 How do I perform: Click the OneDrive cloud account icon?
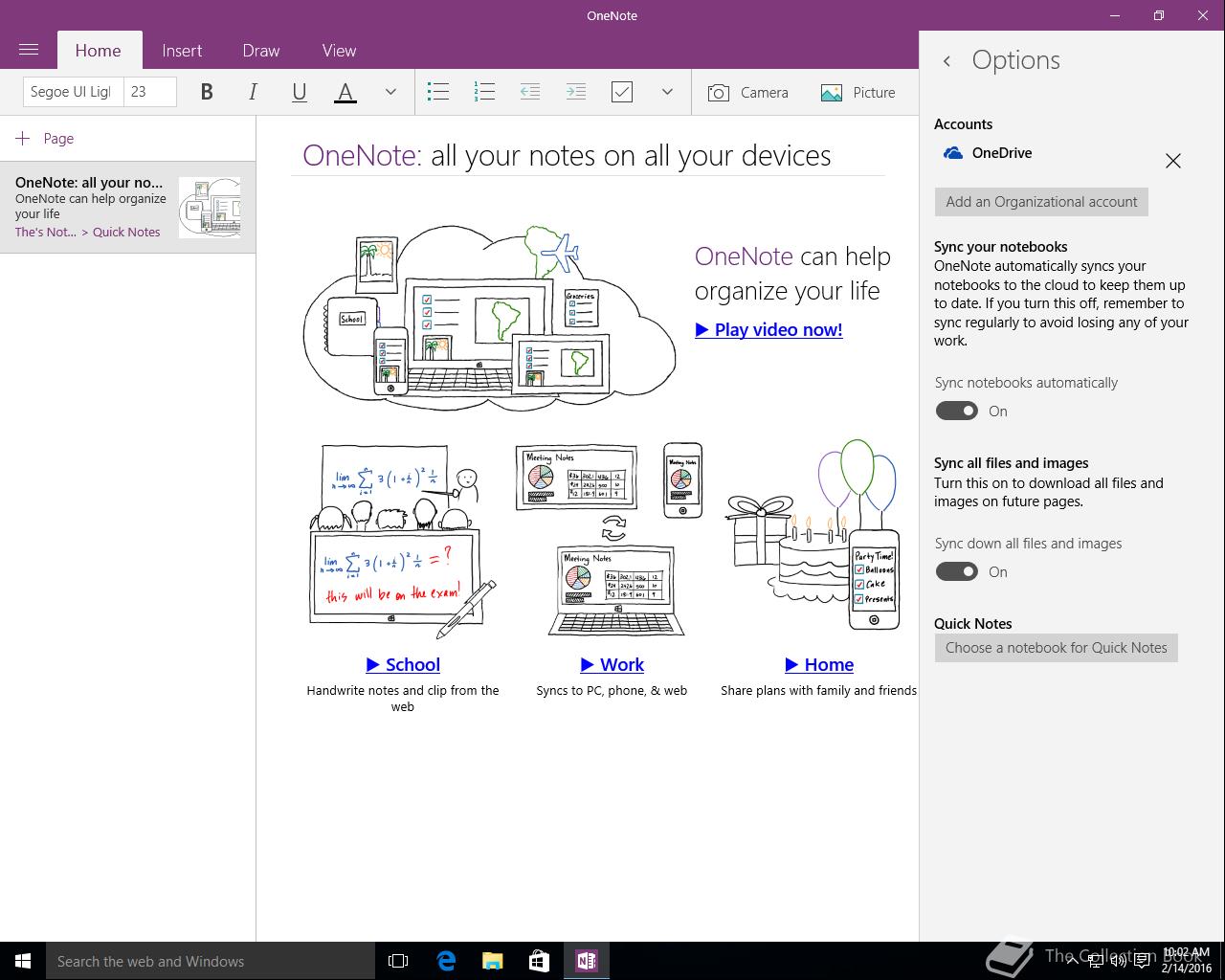(952, 153)
